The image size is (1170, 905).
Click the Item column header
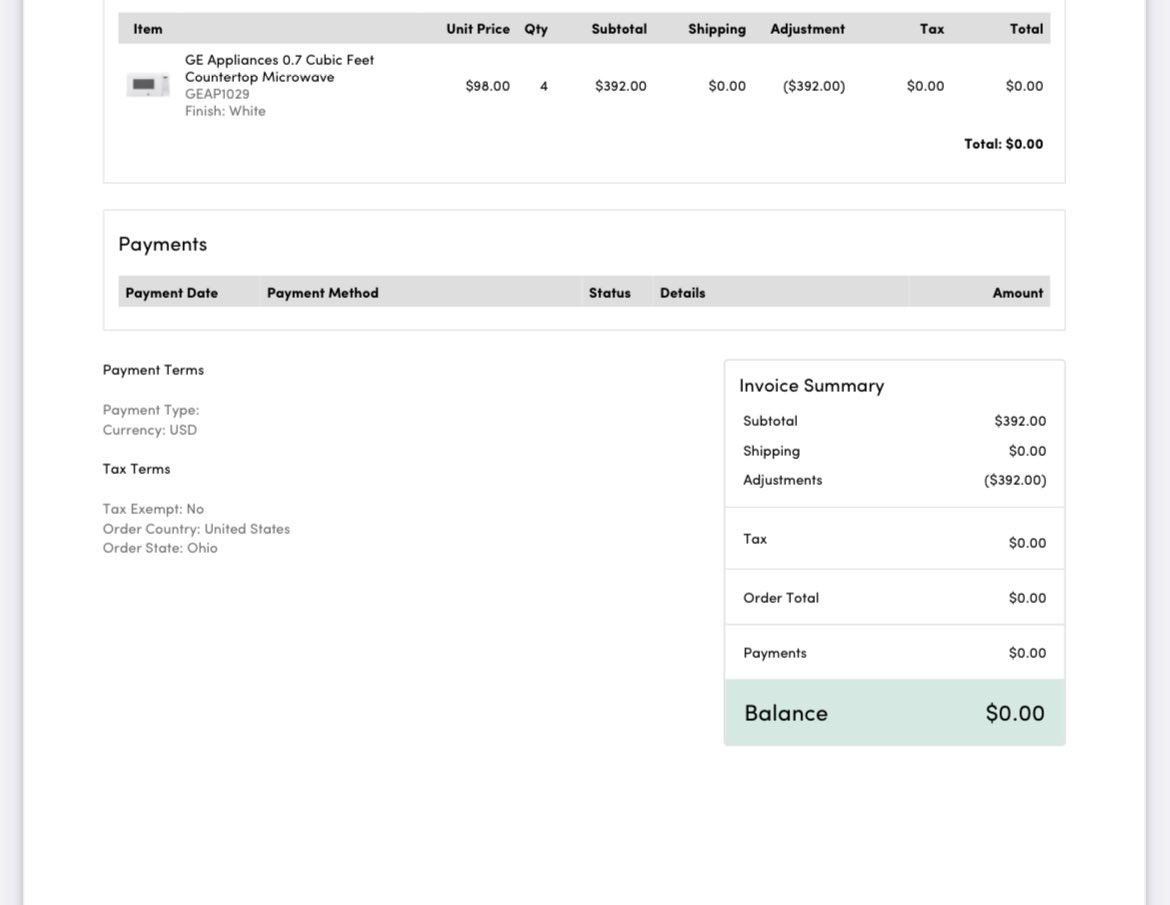(x=148, y=29)
